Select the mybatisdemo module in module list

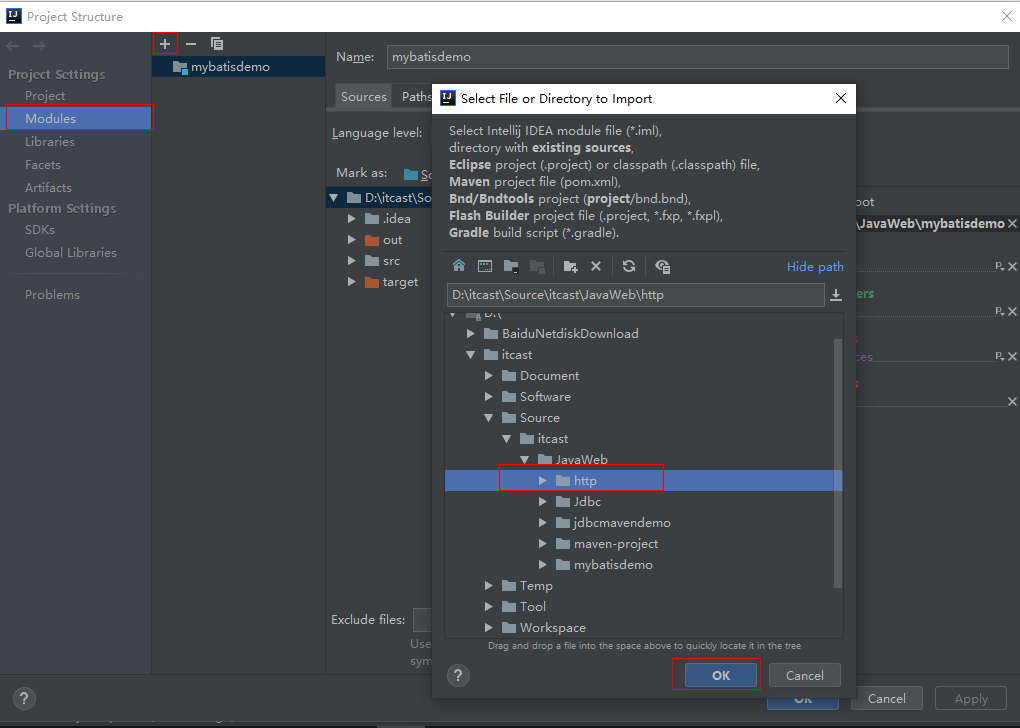point(238,66)
